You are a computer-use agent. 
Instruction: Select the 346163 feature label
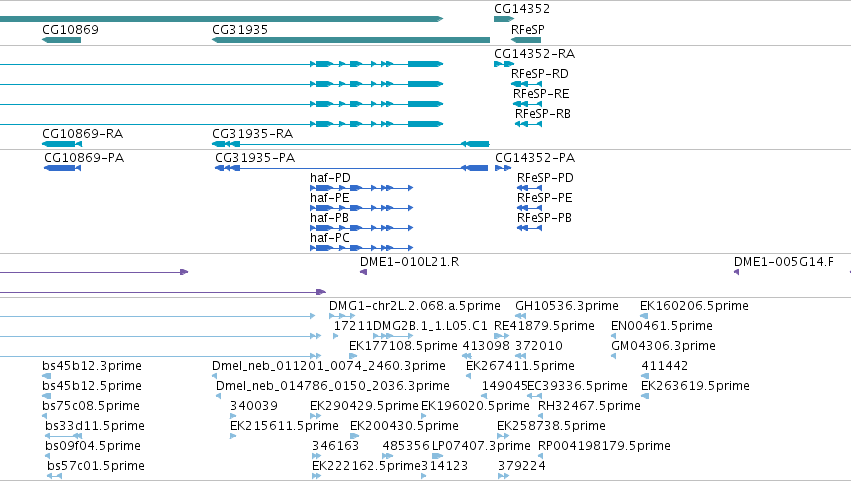(x=335, y=447)
